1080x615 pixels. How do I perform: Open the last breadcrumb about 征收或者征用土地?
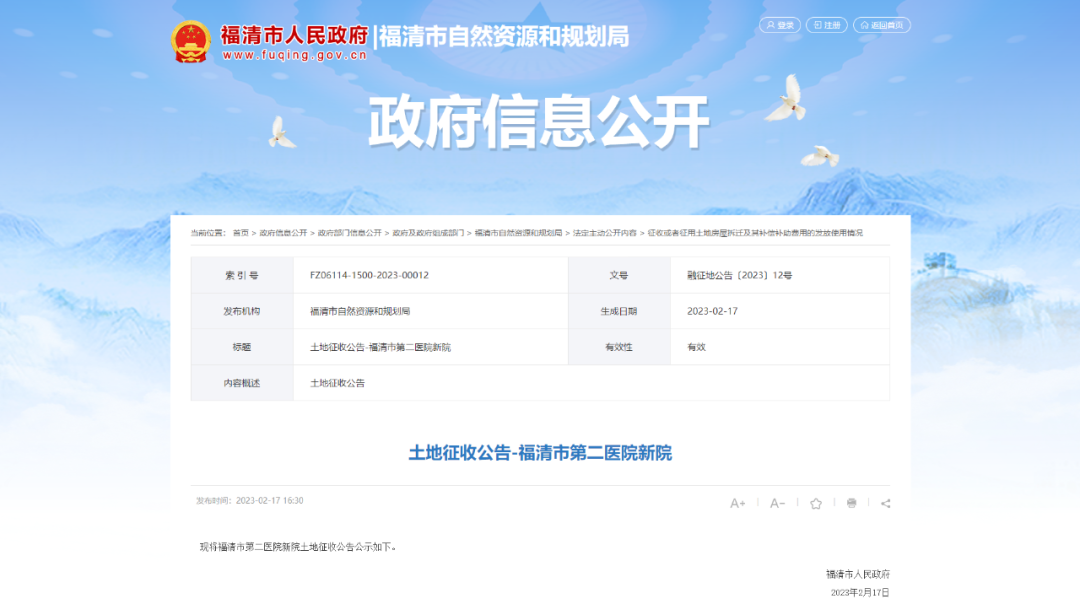click(x=754, y=233)
